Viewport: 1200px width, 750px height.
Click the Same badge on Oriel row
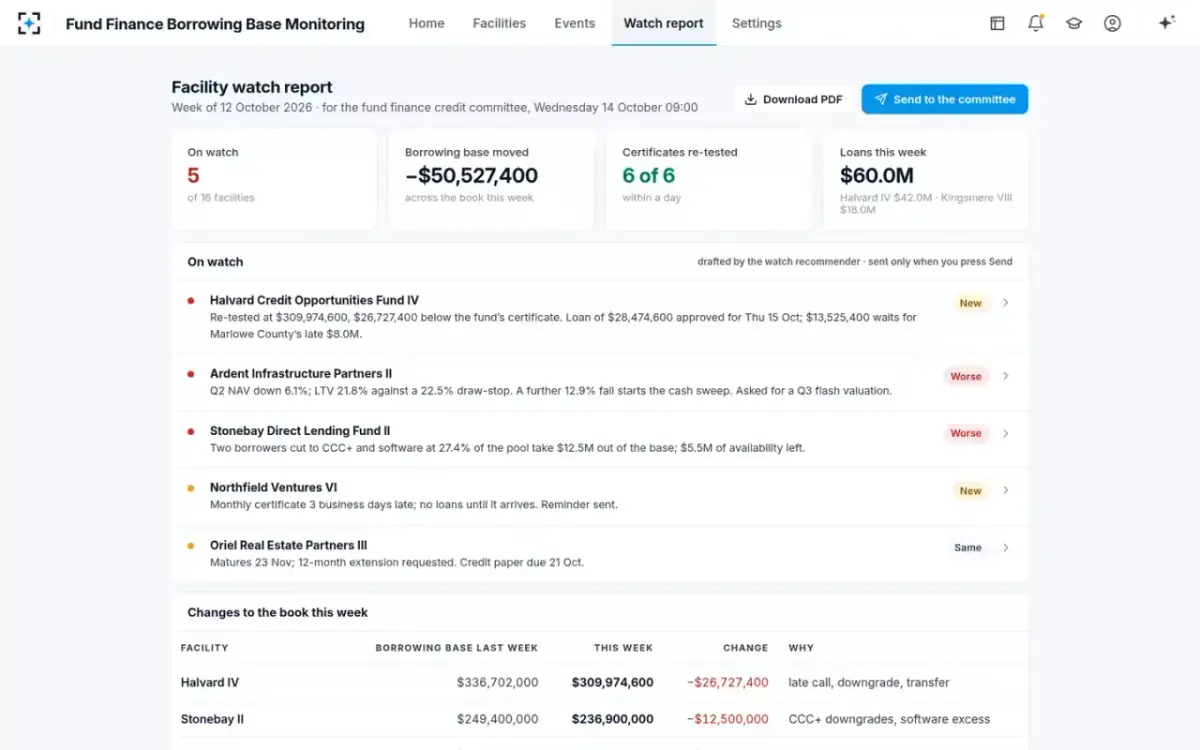tap(967, 548)
